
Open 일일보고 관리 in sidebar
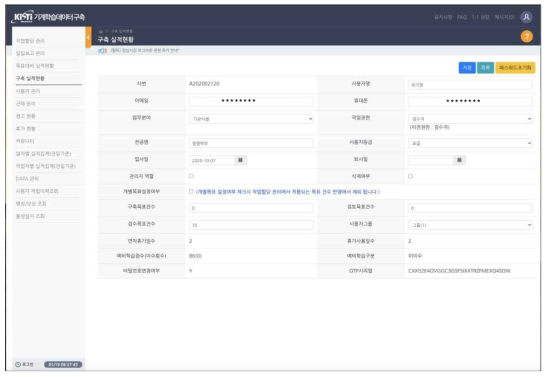point(30,53)
